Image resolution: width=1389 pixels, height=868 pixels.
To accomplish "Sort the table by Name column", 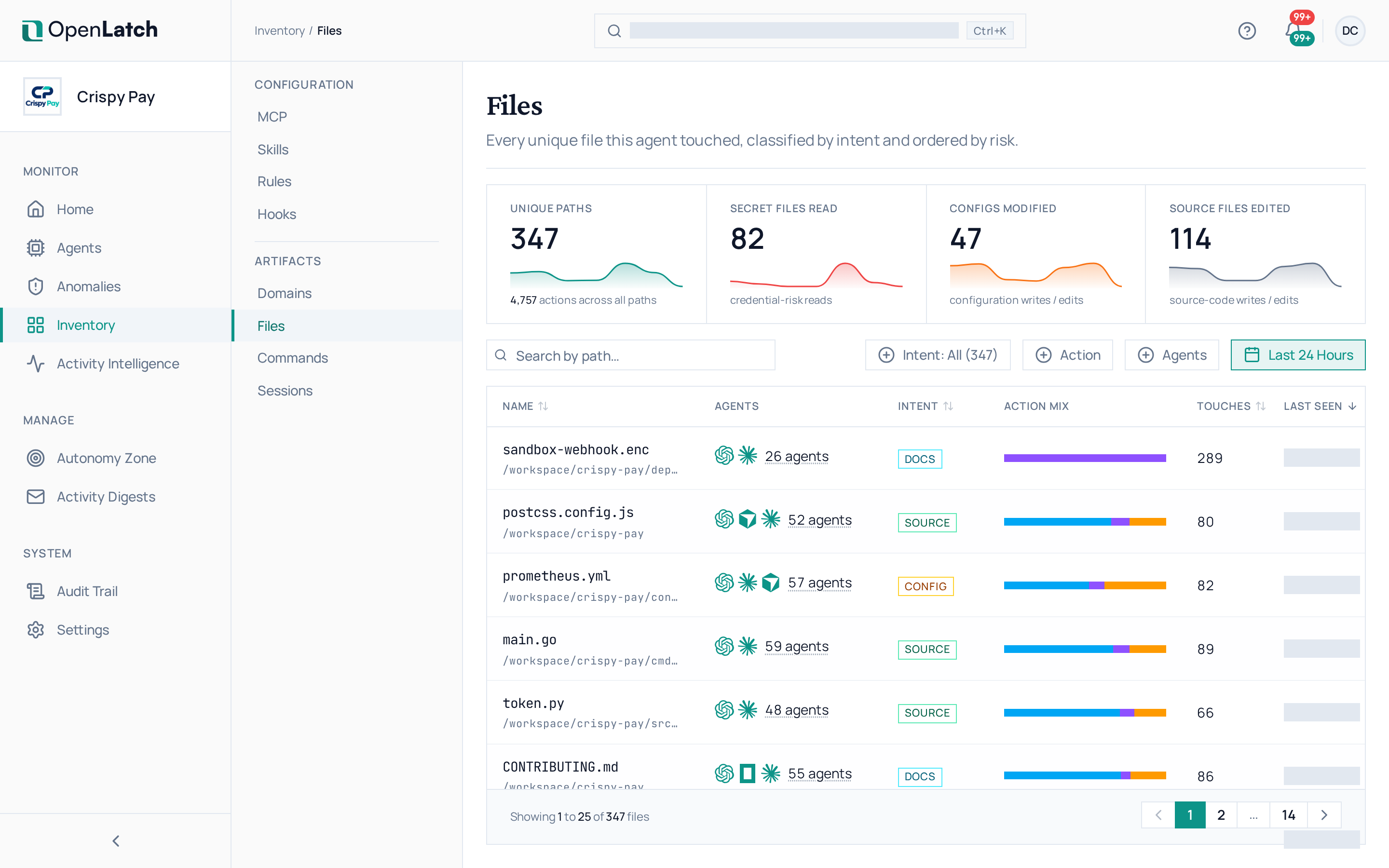I will 525,406.
